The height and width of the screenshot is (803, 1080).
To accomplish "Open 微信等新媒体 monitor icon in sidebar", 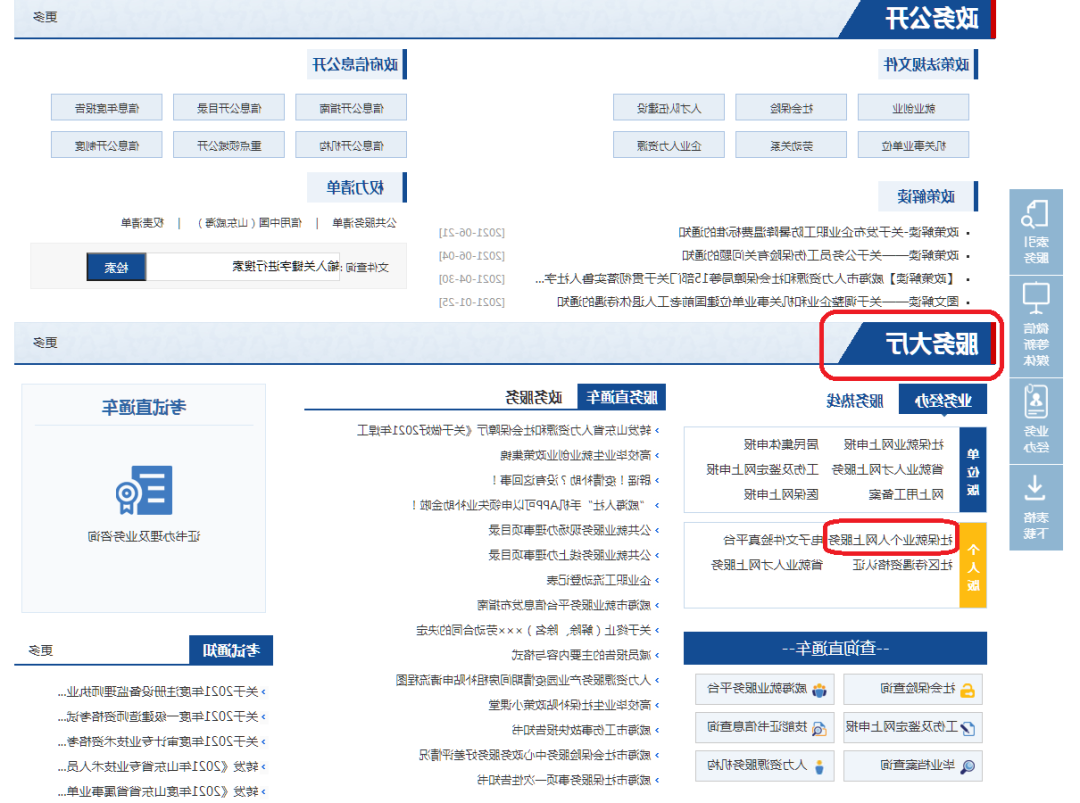I will point(1035,298).
